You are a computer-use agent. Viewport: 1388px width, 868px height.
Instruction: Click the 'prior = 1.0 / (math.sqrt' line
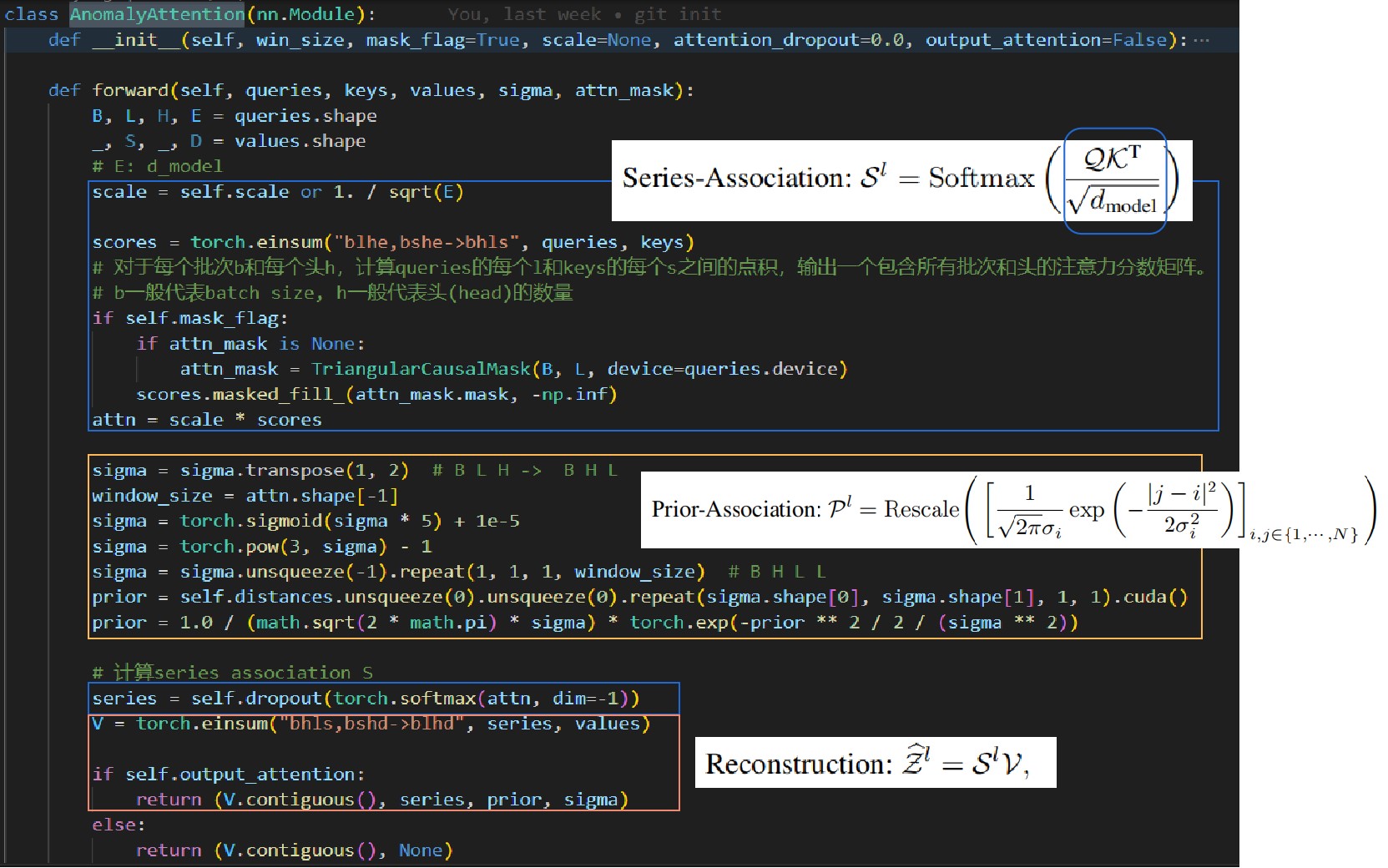coord(585,623)
